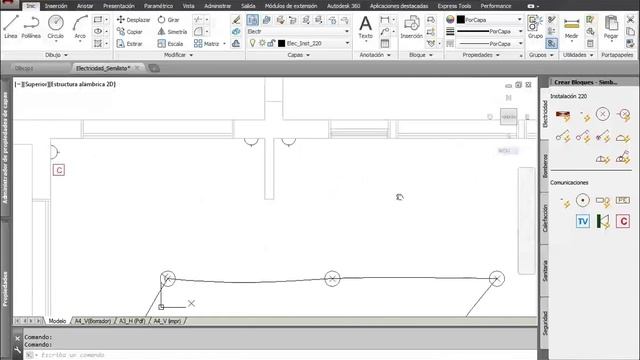Open the layer properties manager icon
The height and width of the screenshot is (360, 640).
(253, 20)
